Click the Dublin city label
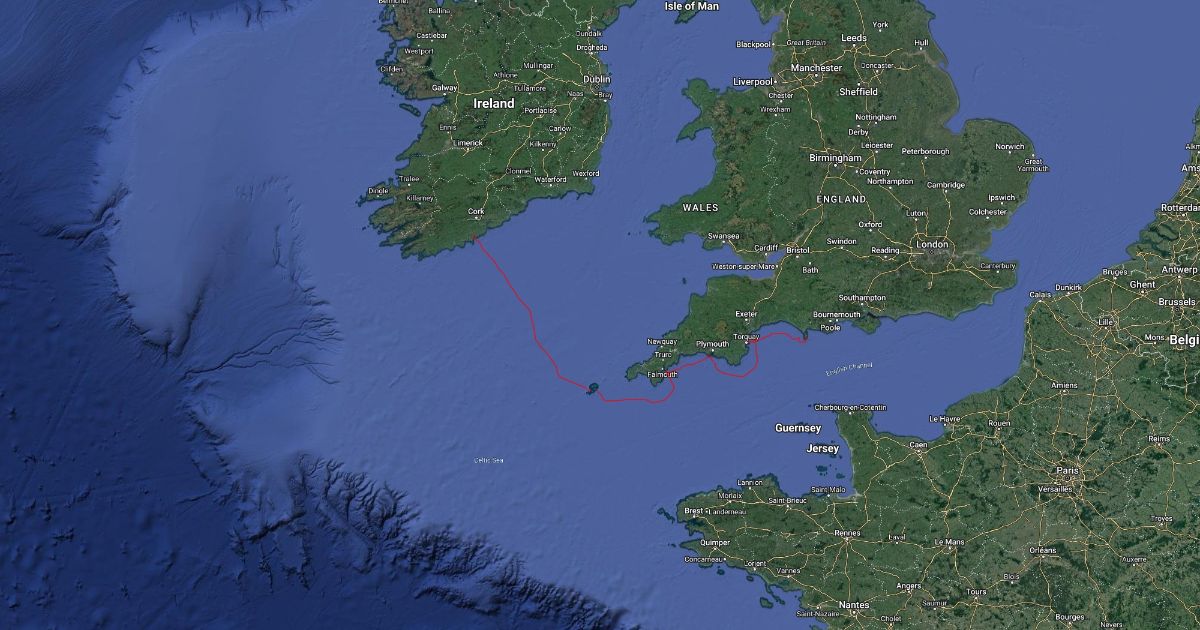1200x630 pixels. [x=597, y=79]
